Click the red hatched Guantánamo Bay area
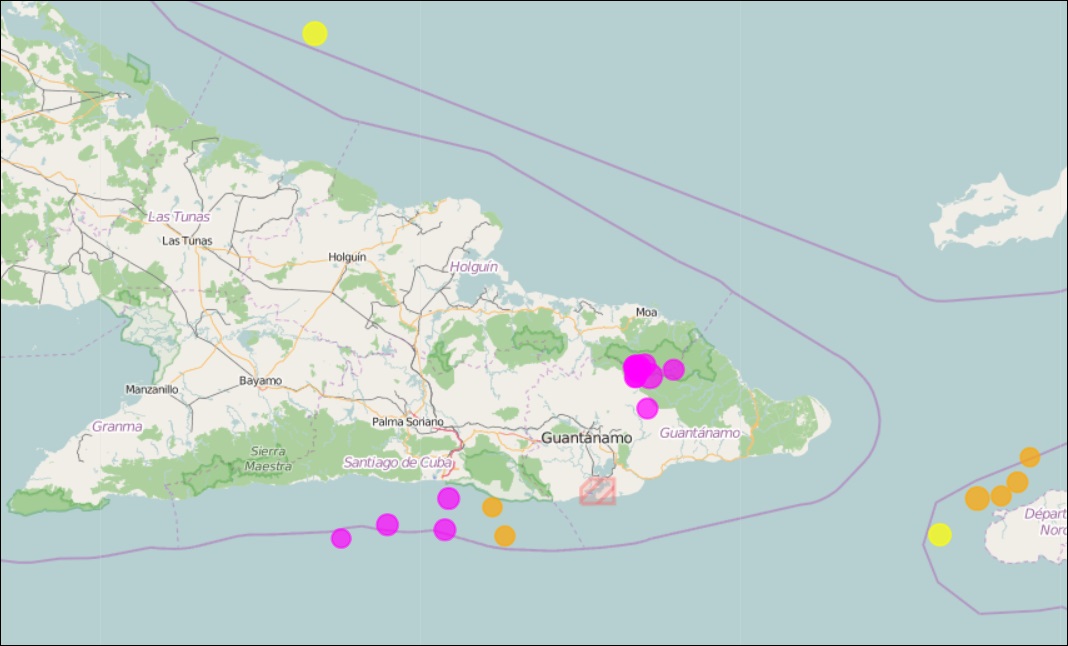 (598, 490)
